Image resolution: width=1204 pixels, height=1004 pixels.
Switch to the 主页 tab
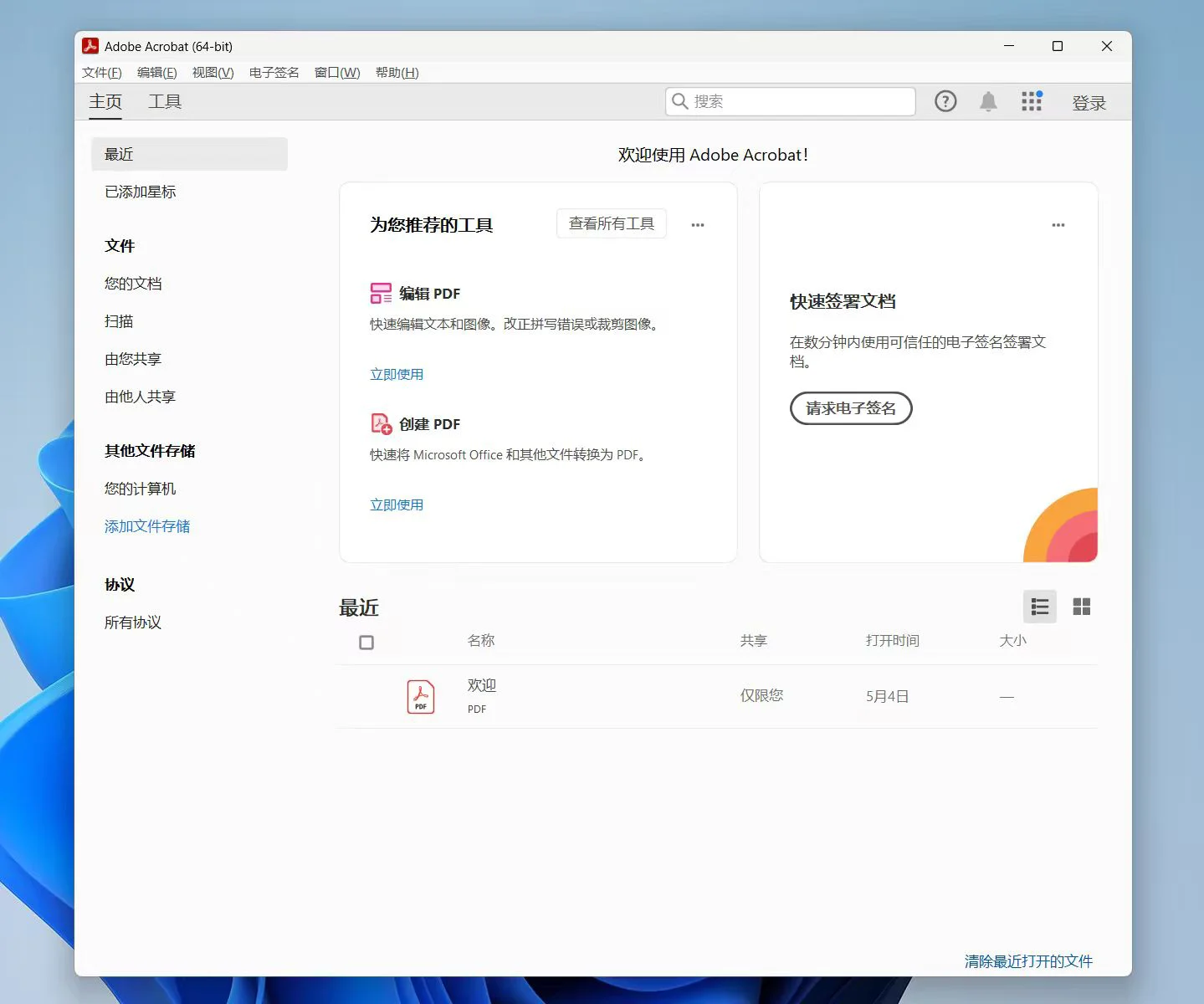coord(105,101)
